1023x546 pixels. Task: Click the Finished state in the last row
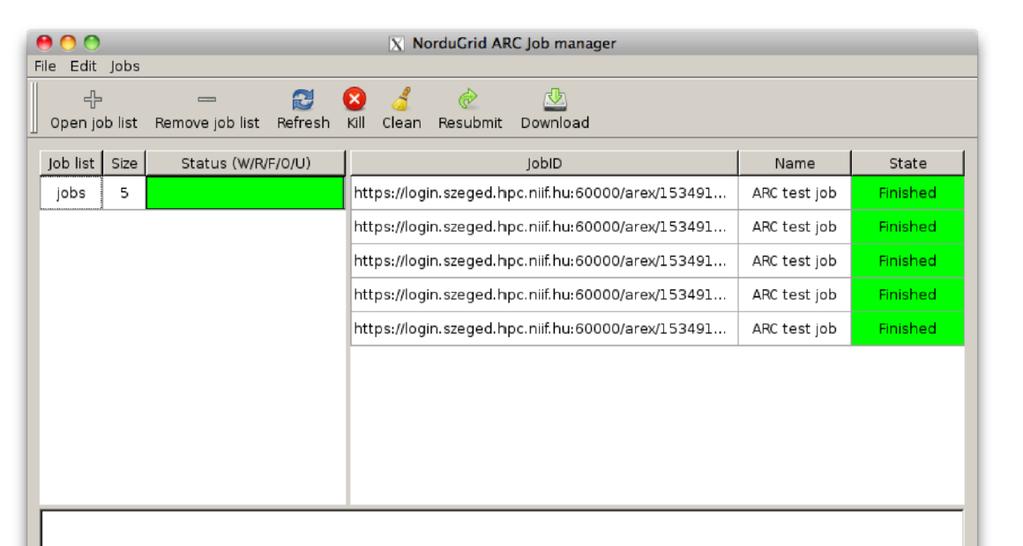point(908,329)
